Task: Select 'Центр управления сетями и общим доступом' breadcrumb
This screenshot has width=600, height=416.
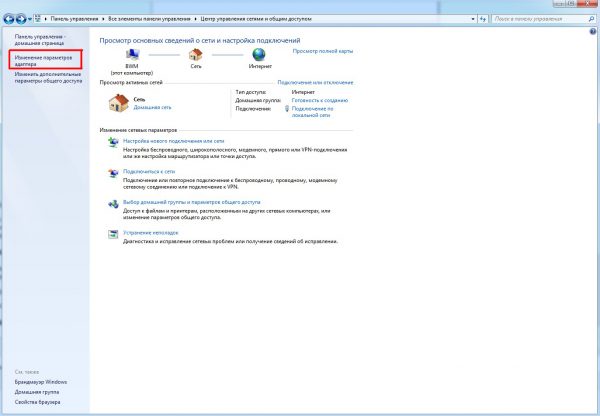Action: (x=256, y=19)
